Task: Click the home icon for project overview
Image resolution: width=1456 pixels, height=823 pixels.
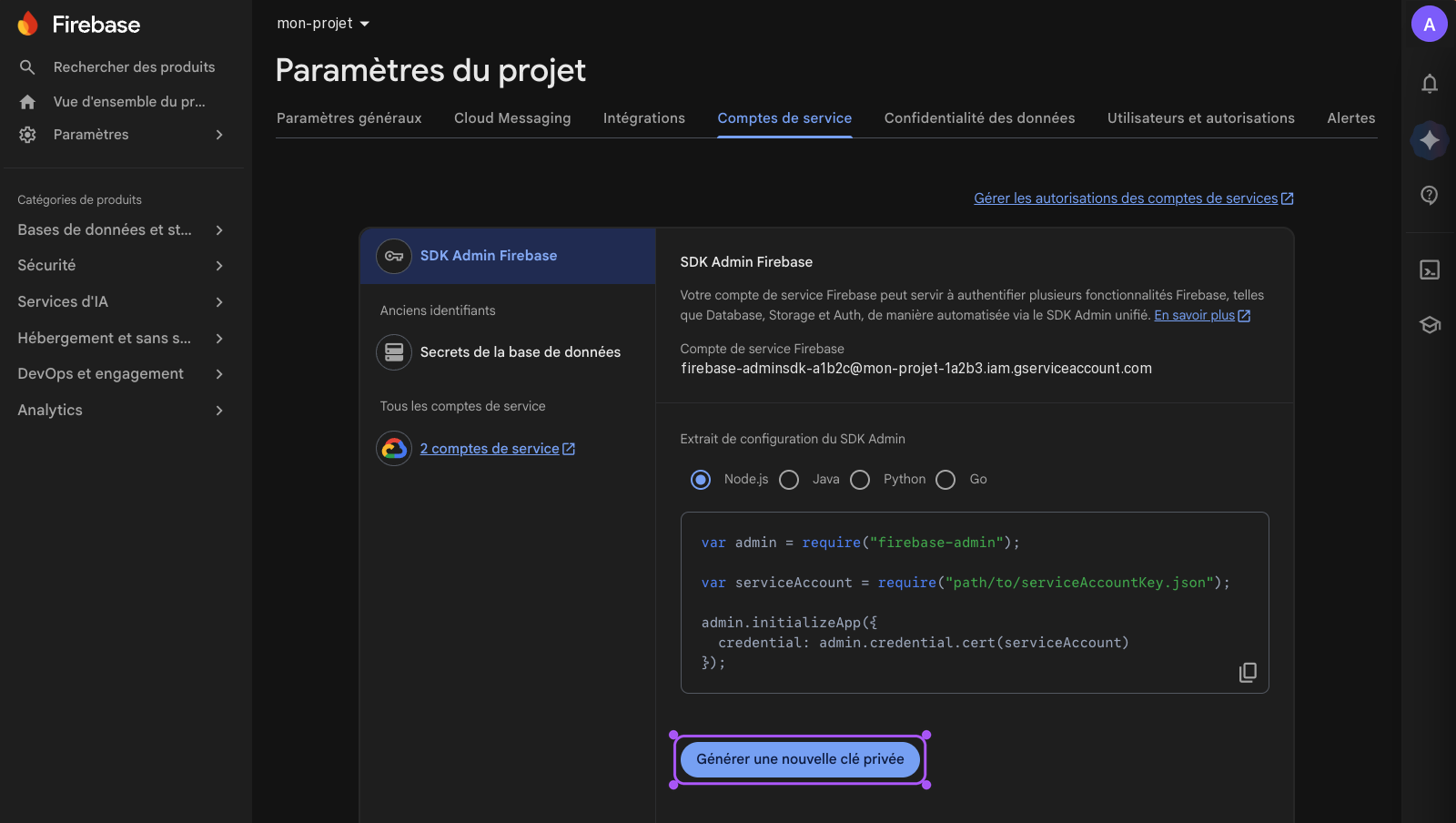Action: 27,102
